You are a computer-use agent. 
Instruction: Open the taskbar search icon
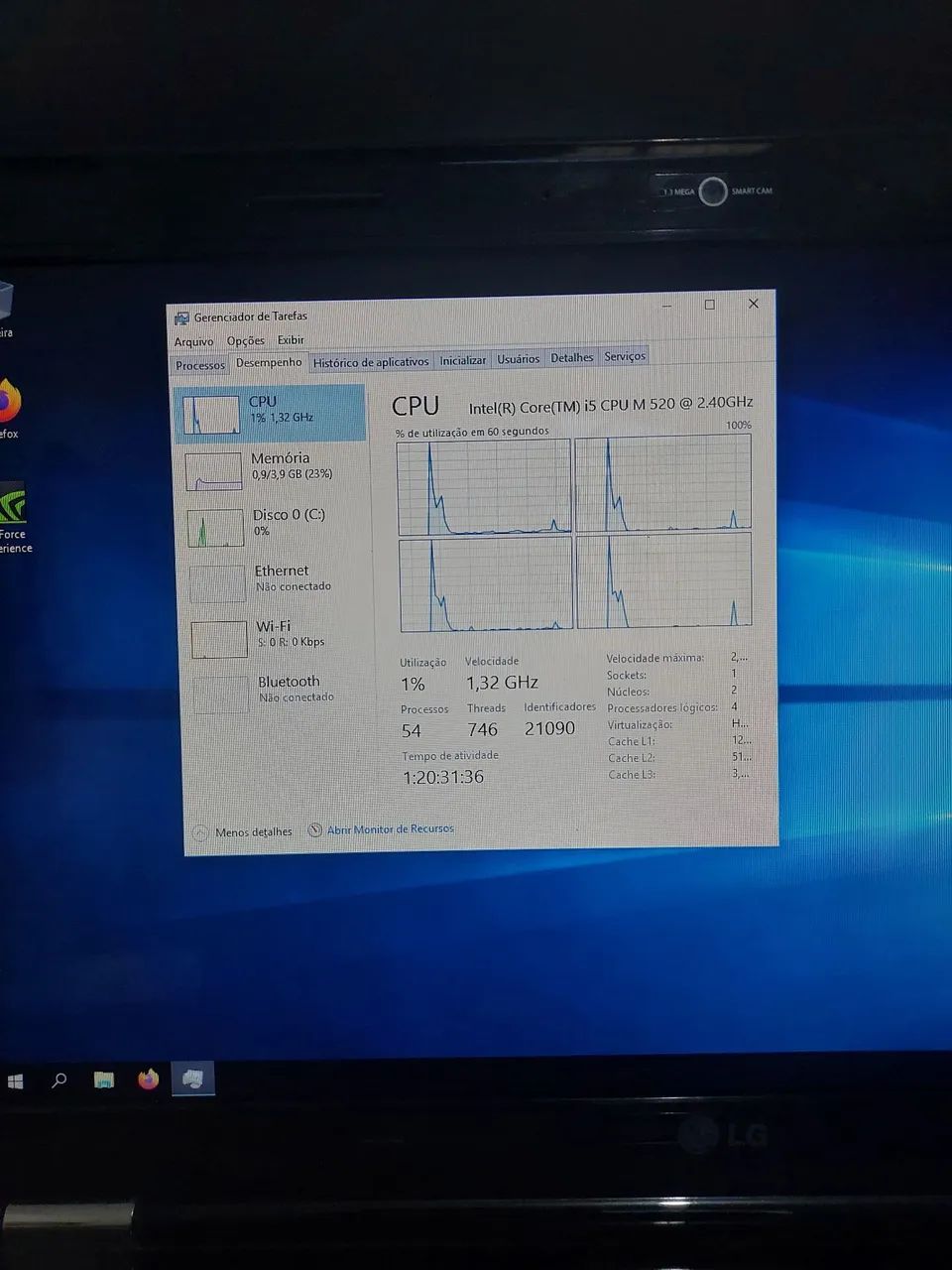click(59, 1079)
